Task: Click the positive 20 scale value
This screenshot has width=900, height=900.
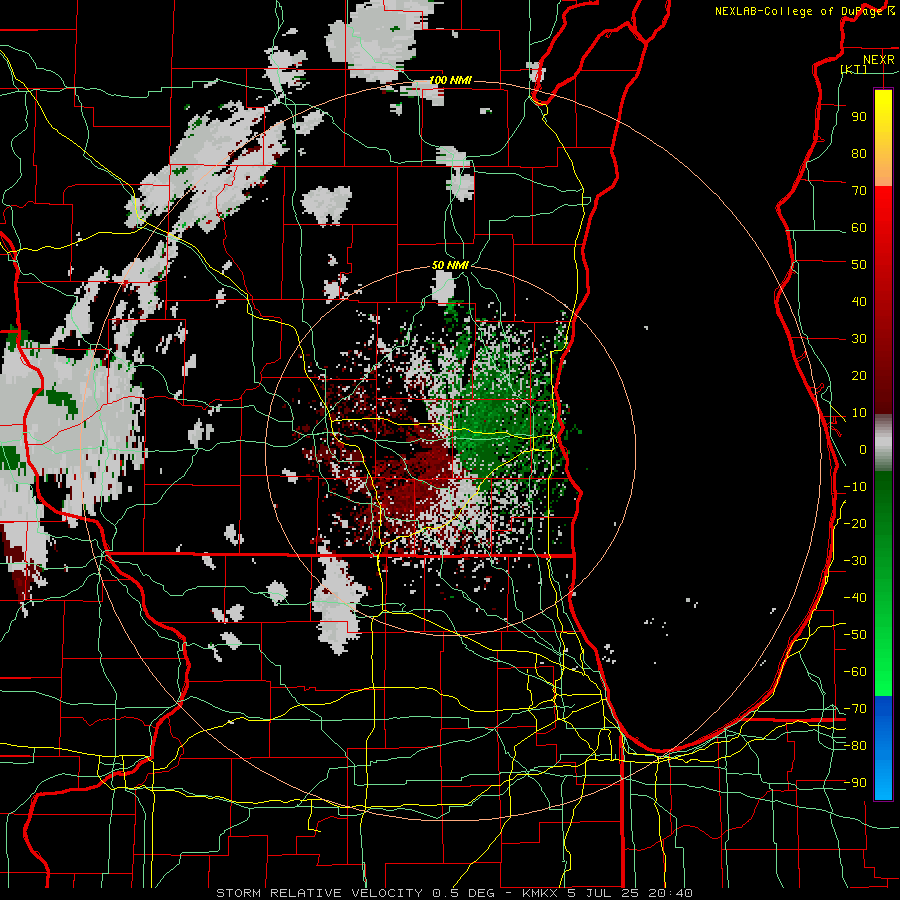Action: pyautogui.click(x=859, y=375)
